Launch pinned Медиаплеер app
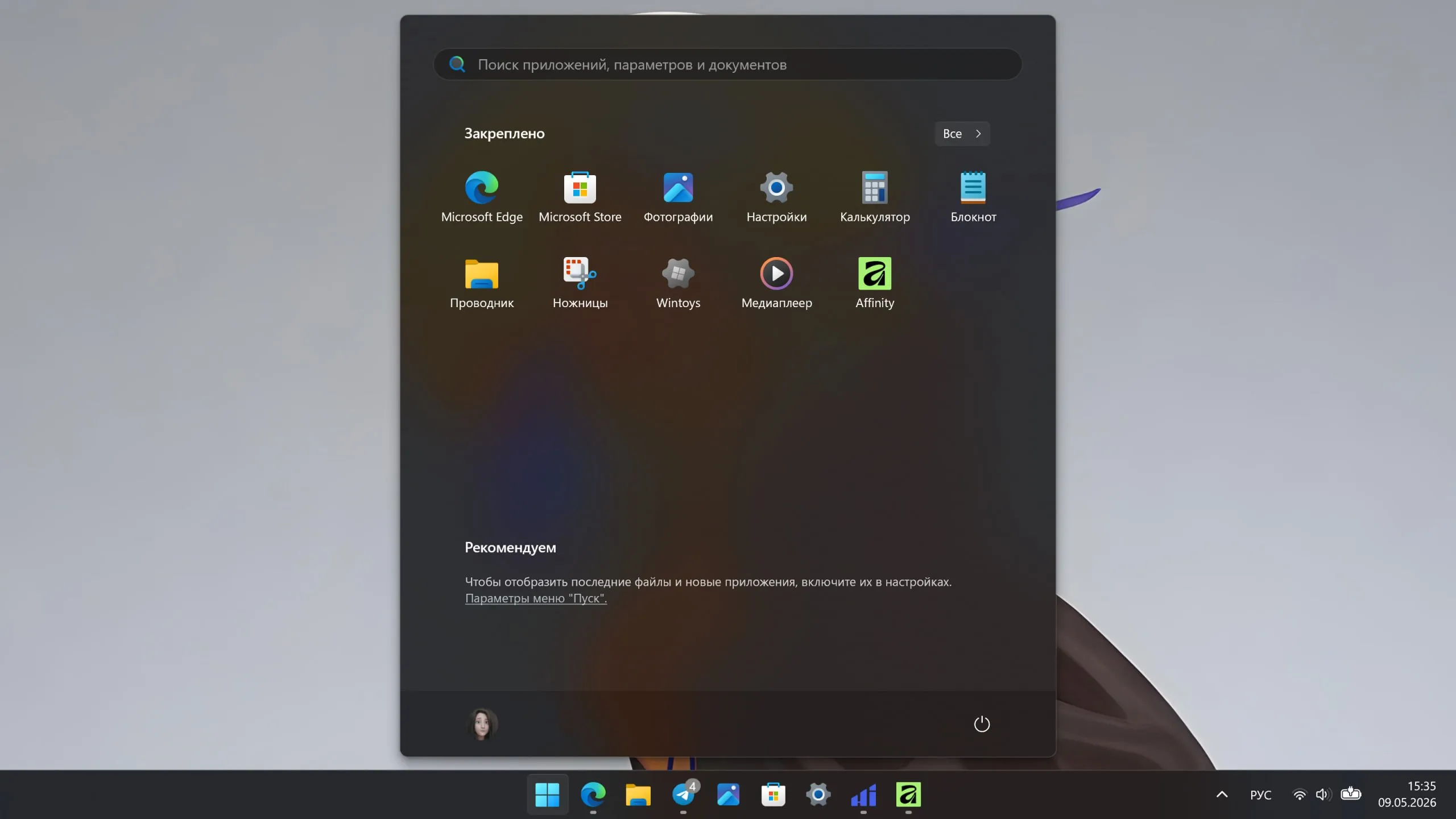The image size is (1456, 819). (x=776, y=283)
